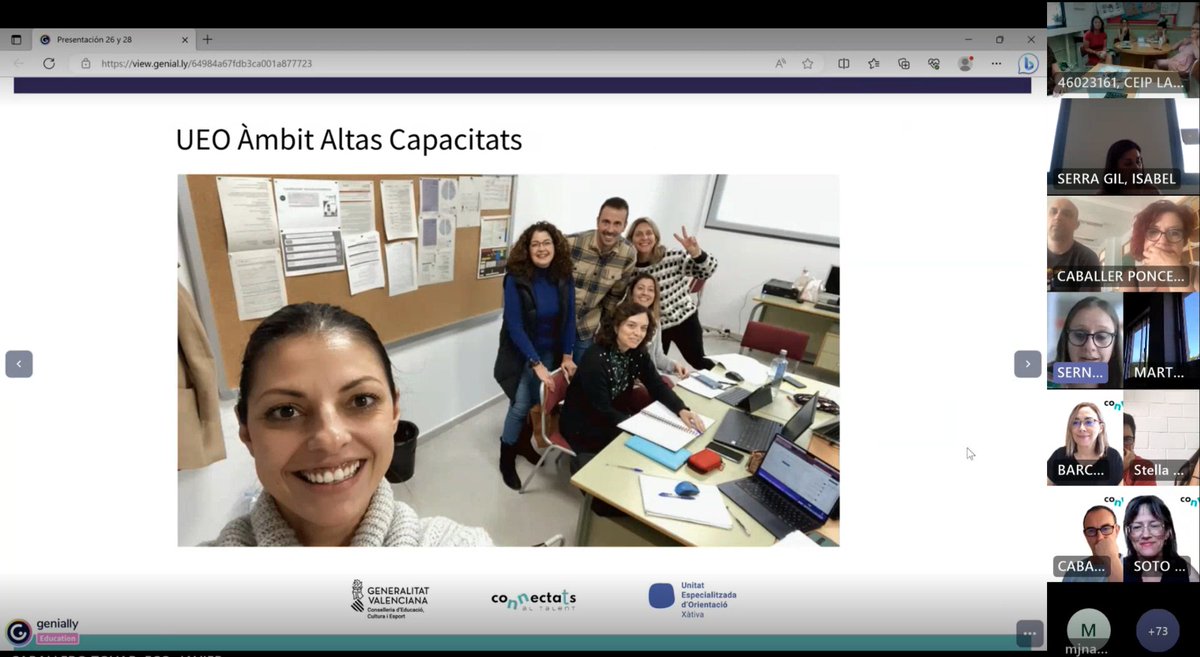Screen dimensions: 1200x657
Task: View site information lock icon
Action: (86, 63)
